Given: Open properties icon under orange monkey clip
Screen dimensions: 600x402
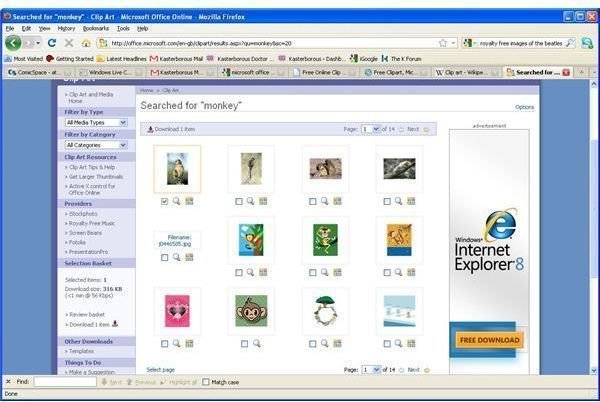Looking at the screenshot, I should pyautogui.click(x=411, y=272).
